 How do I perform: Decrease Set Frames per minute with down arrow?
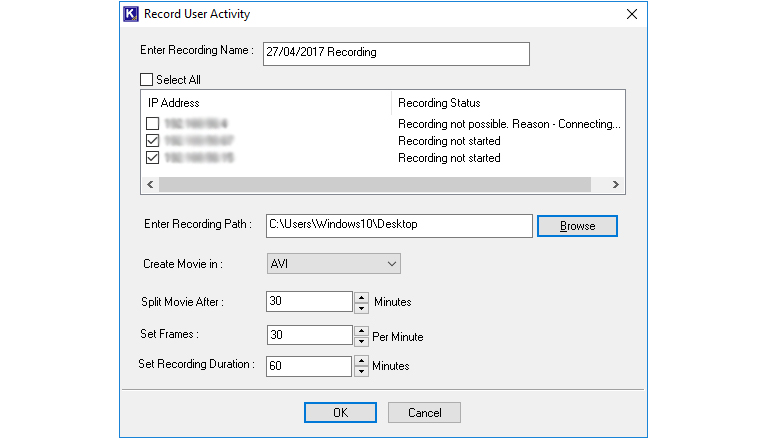[361, 341]
